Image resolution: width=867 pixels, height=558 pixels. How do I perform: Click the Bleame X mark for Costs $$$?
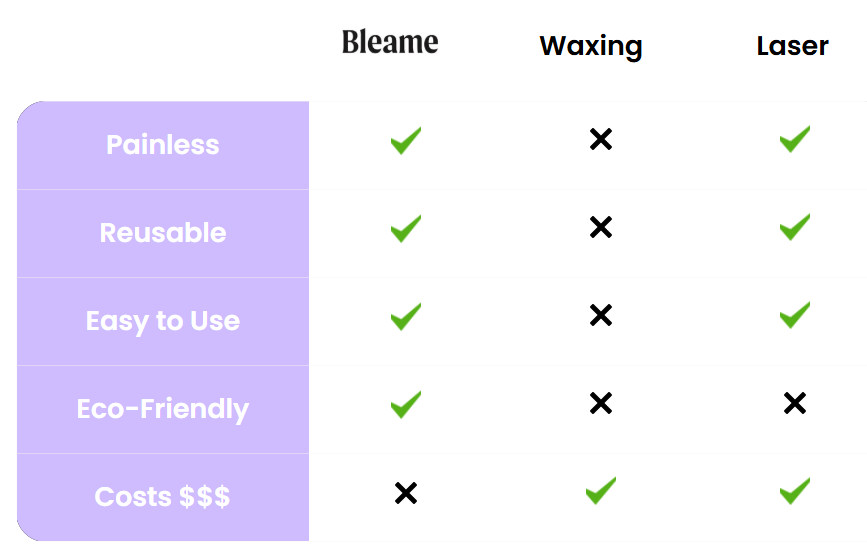pyautogui.click(x=405, y=493)
